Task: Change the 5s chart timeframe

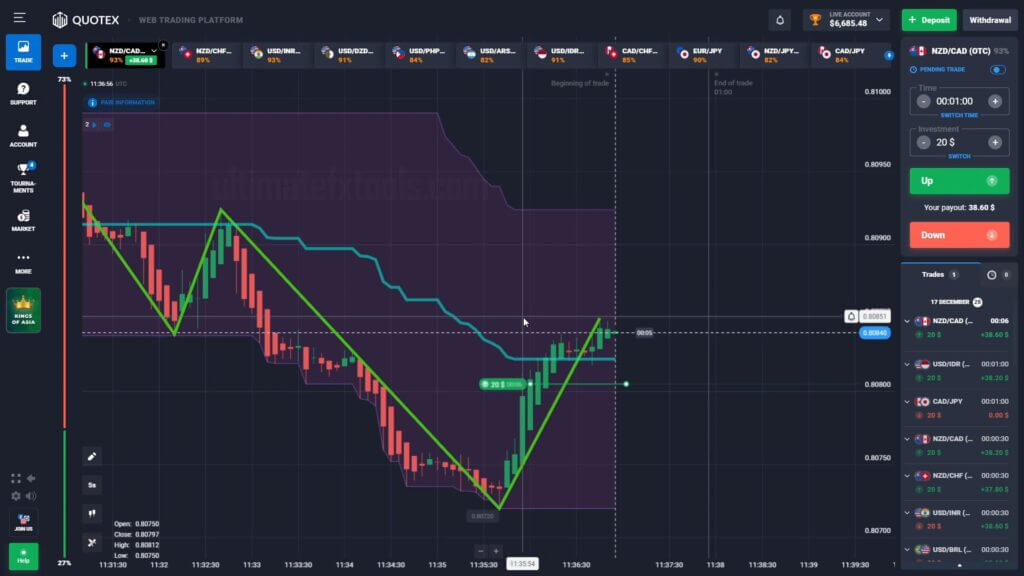Action: (92, 485)
